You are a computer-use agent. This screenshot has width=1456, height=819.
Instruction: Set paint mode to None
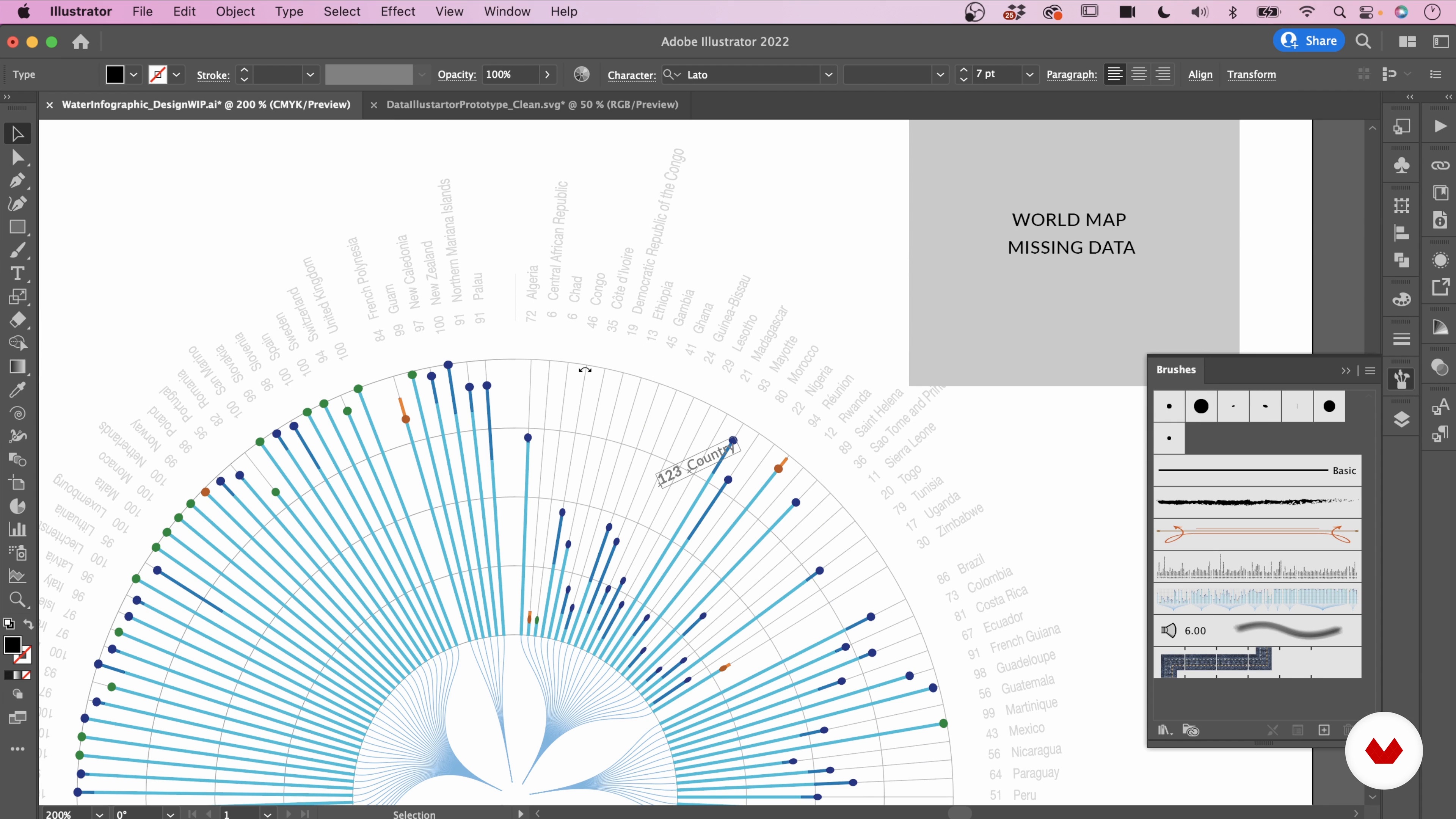tap(27, 675)
